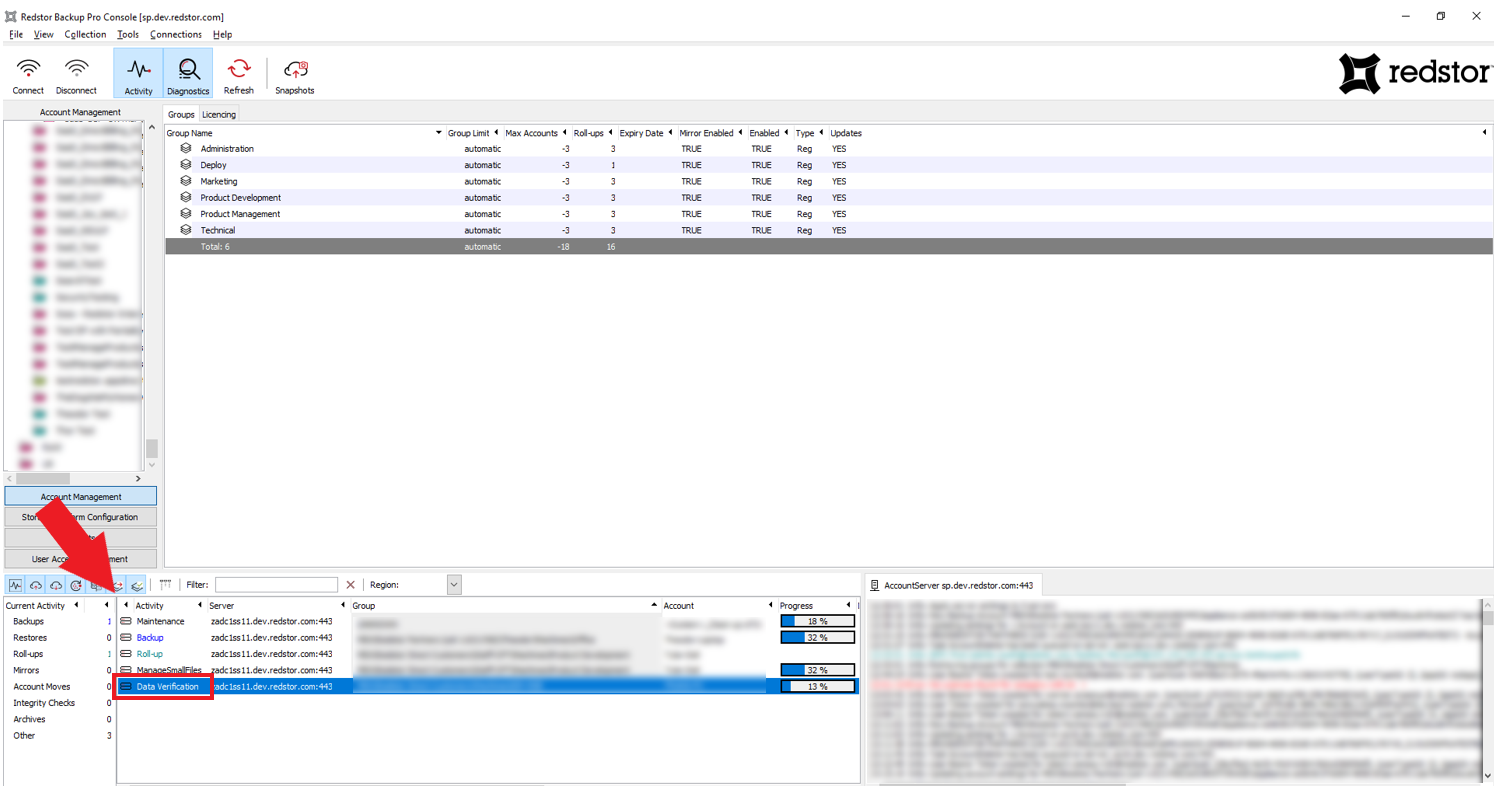Select Backups in Current Activity list
The width and height of the screenshot is (1494, 787).
(x=28, y=621)
